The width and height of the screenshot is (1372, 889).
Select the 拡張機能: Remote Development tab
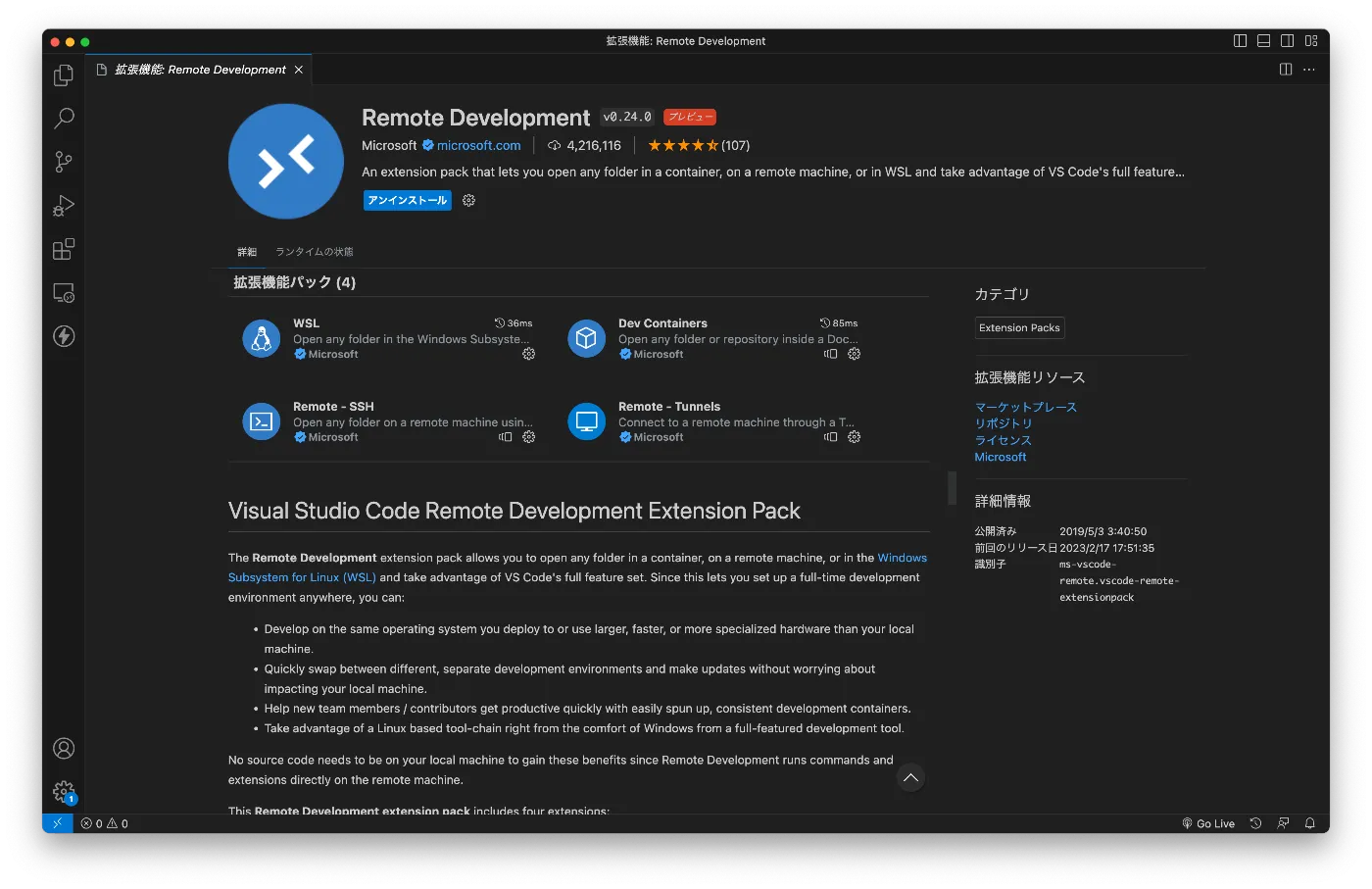pos(200,70)
